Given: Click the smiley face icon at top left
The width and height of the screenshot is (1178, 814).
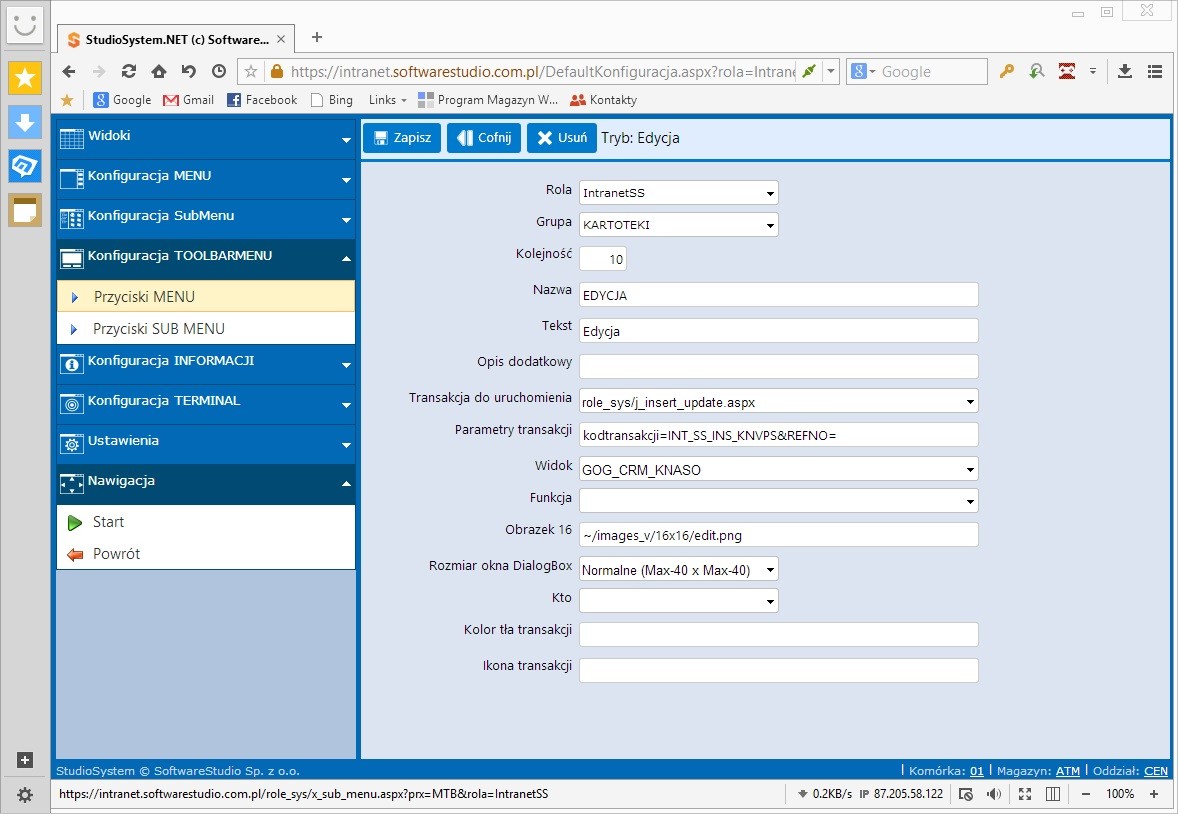Looking at the screenshot, I should point(25,24).
